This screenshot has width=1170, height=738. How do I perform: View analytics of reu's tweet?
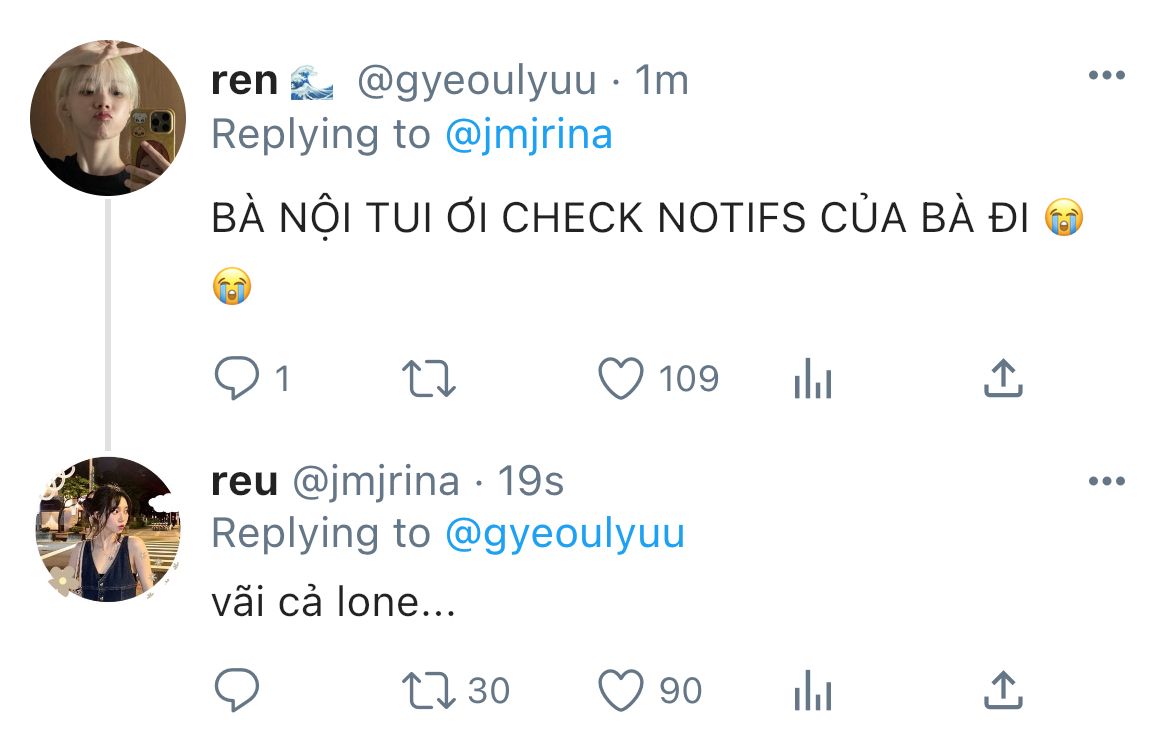tap(813, 690)
